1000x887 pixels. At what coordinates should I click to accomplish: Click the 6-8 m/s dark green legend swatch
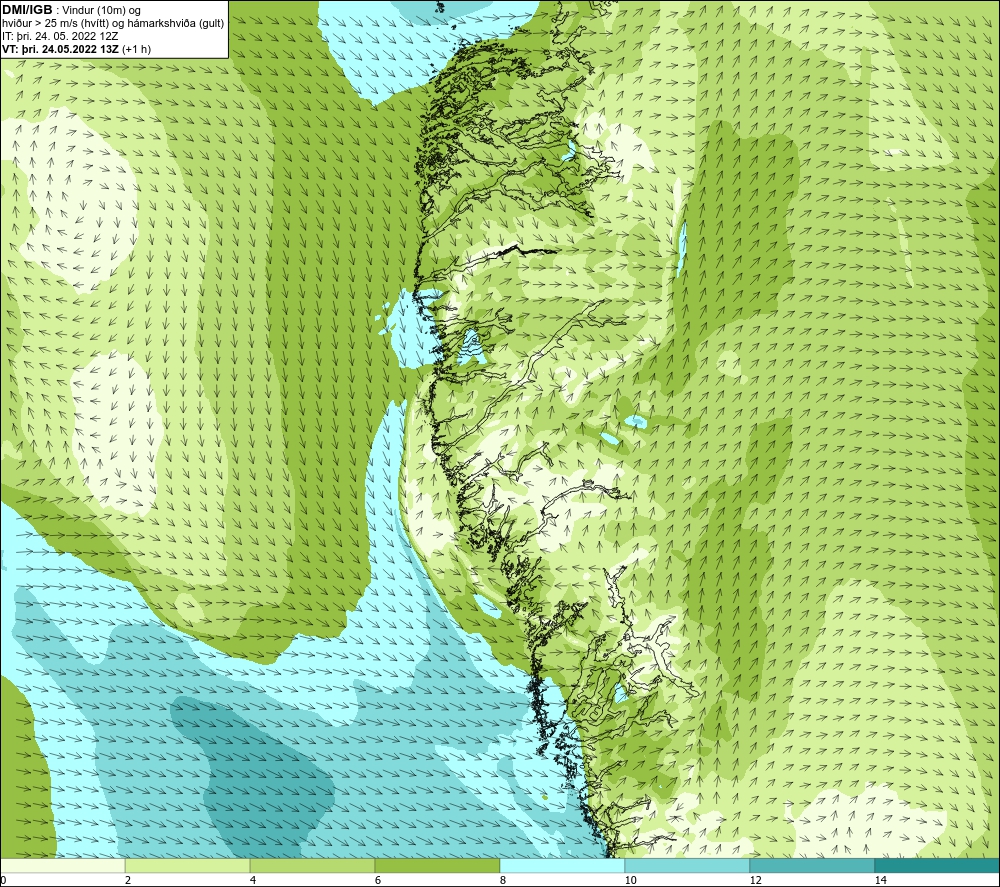[x=438, y=865]
